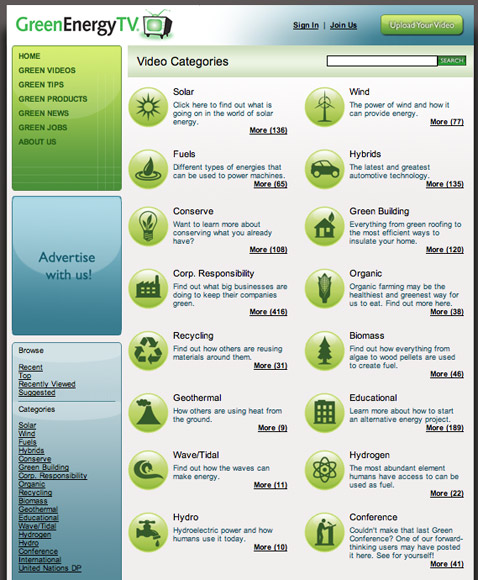Viewport: 478px width, 580px height.
Task: Select the Hybrids car icon
Action: point(324,169)
